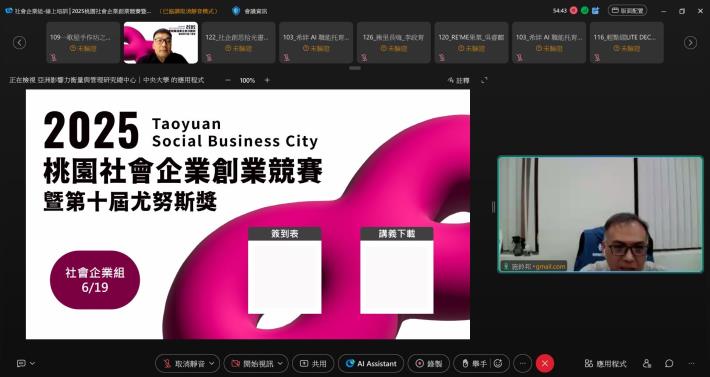Viewport: 710px width, 377px height.
Task: Select the 116 participant tile
Action: pos(627,43)
